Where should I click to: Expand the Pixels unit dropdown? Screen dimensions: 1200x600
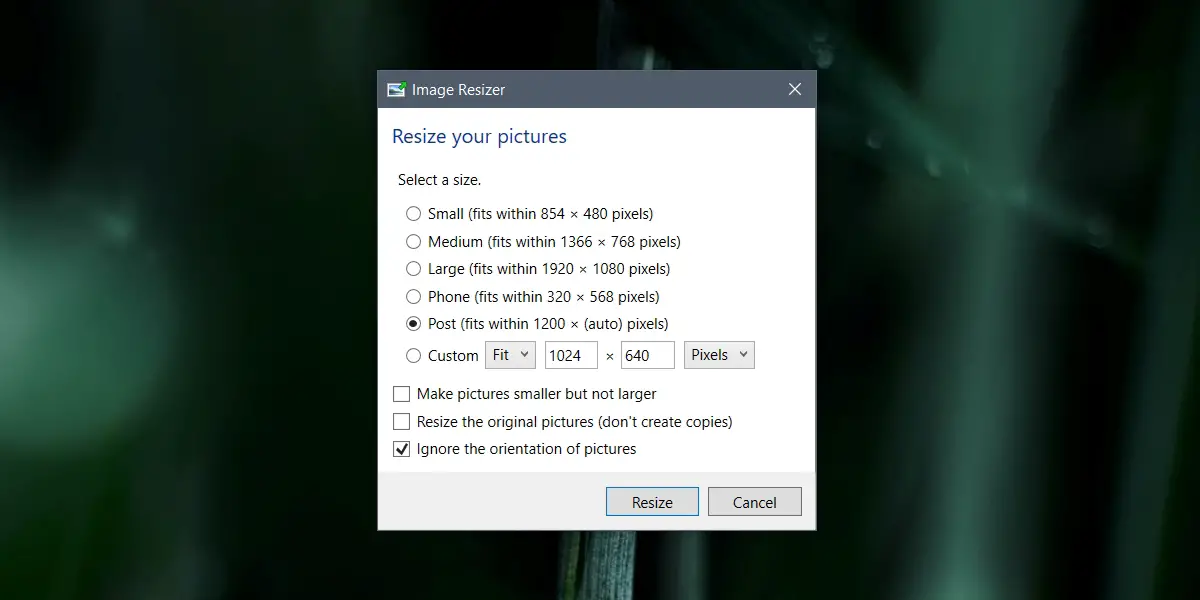click(719, 355)
